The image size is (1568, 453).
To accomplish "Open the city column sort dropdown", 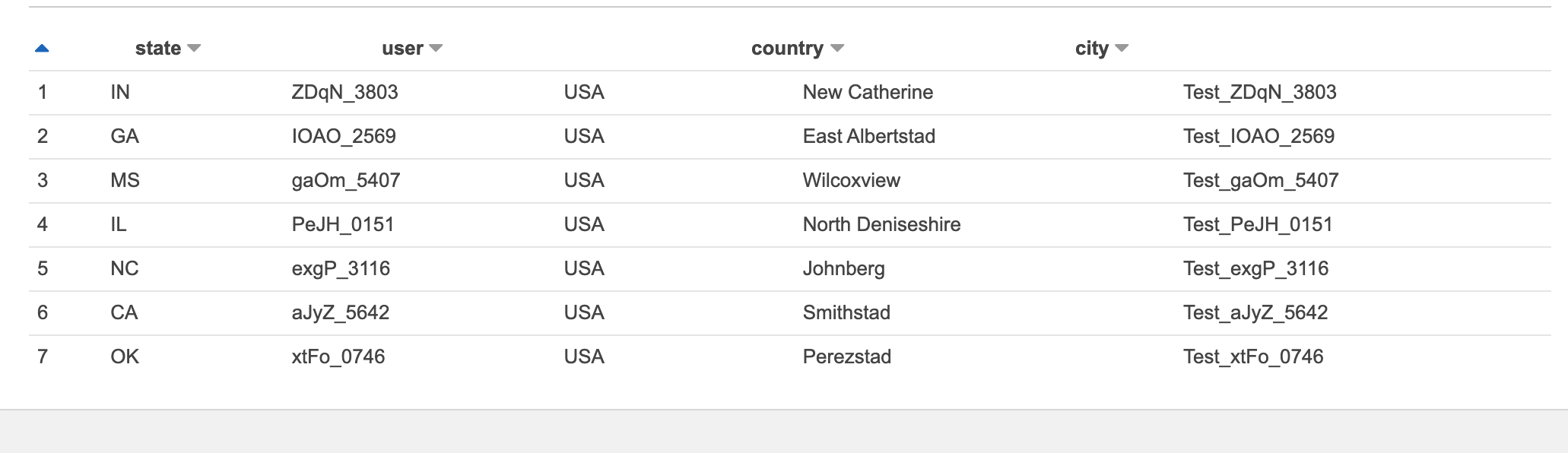I will [x=1122, y=49].
